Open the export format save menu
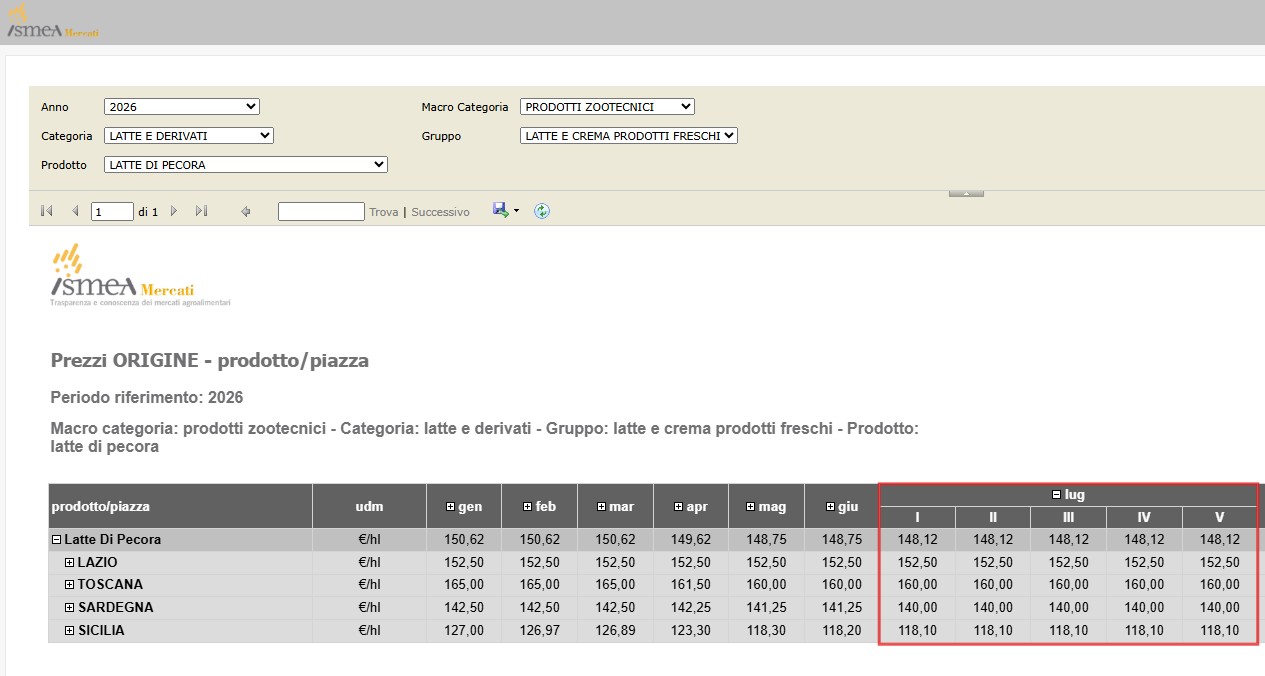The height and width of the screenshot is (676, 1265). coord(506,210)
